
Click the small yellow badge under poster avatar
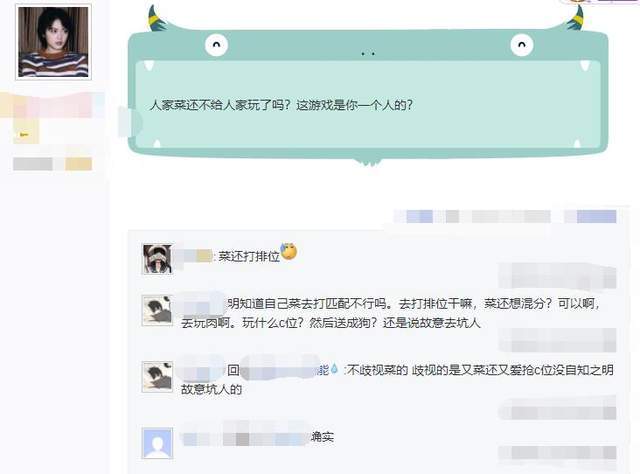click(x=25, y=134)
